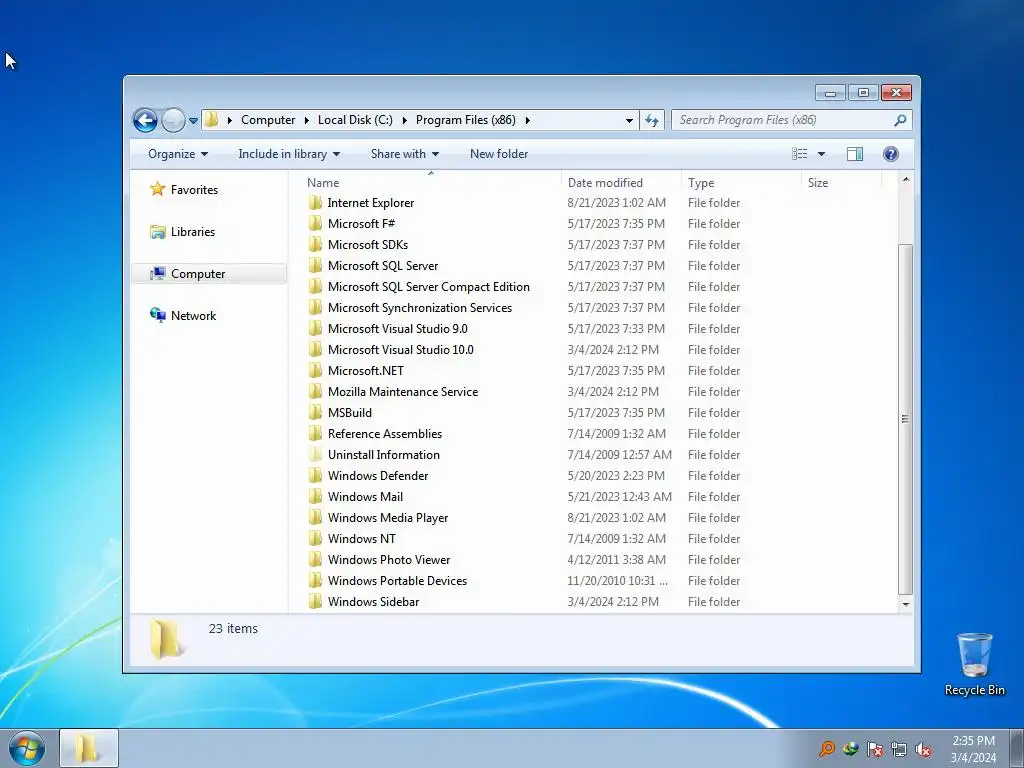Open the Share with menu
Screen dimensions: 1024x768
pos(404,154)
